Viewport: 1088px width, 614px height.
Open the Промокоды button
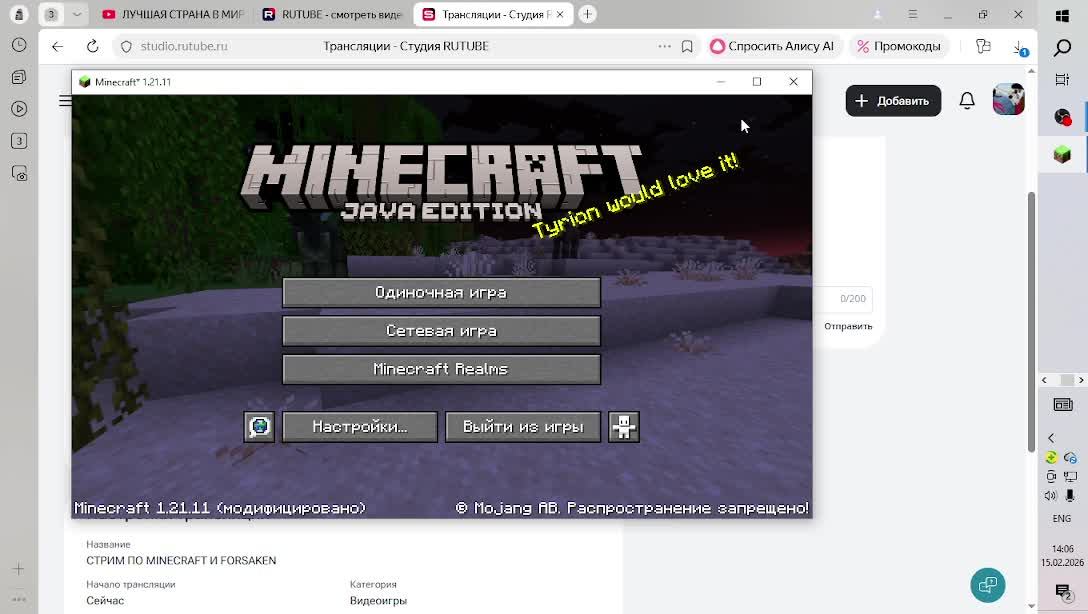point(899,46)
